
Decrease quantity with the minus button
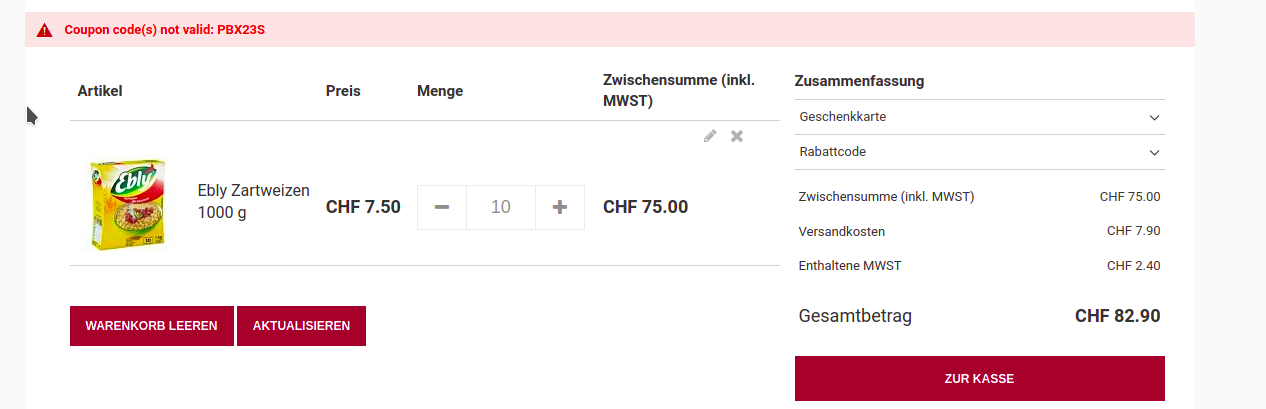(442, 207)
